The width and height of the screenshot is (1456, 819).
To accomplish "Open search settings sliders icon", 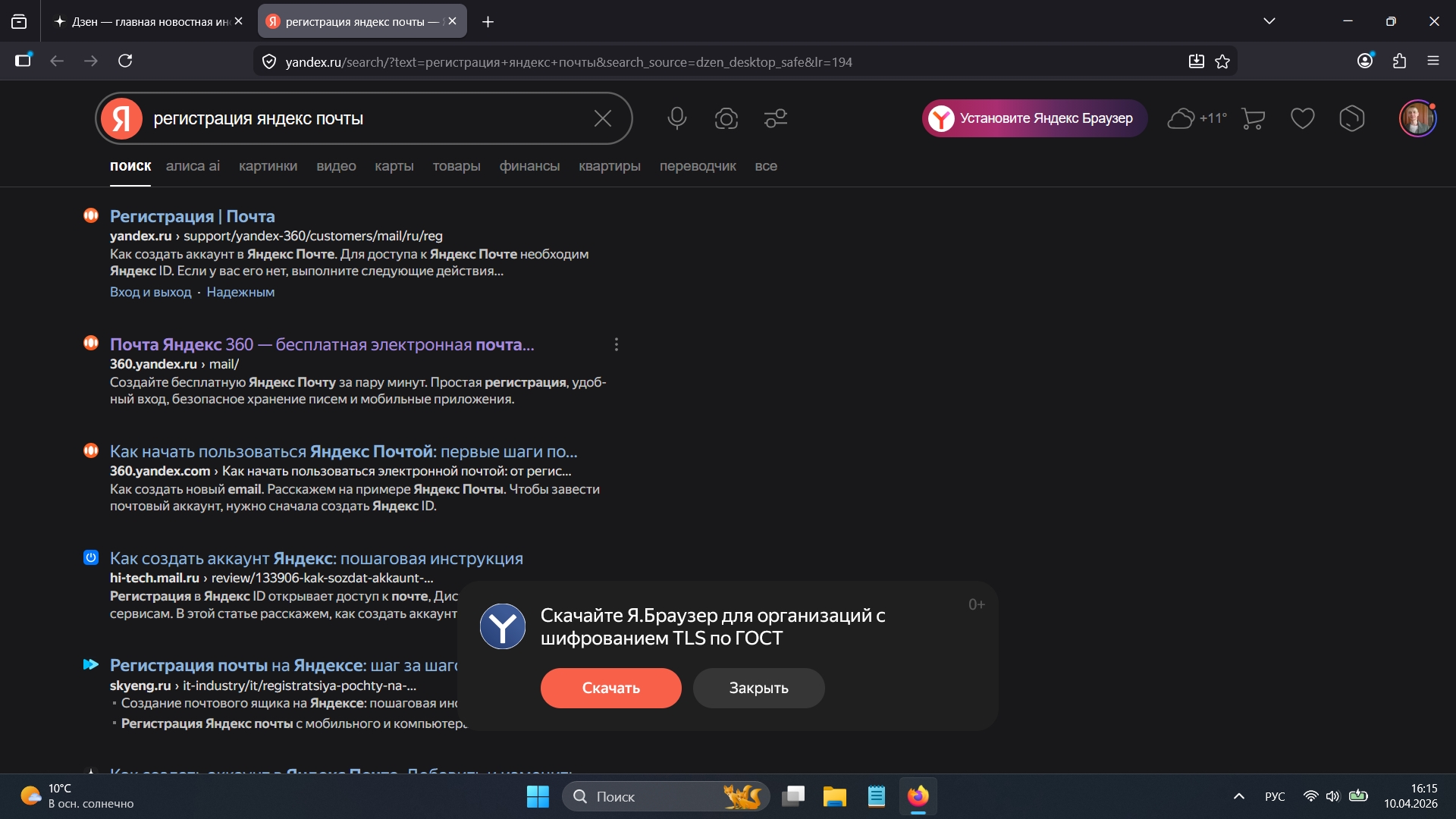I will click(775, 118).
